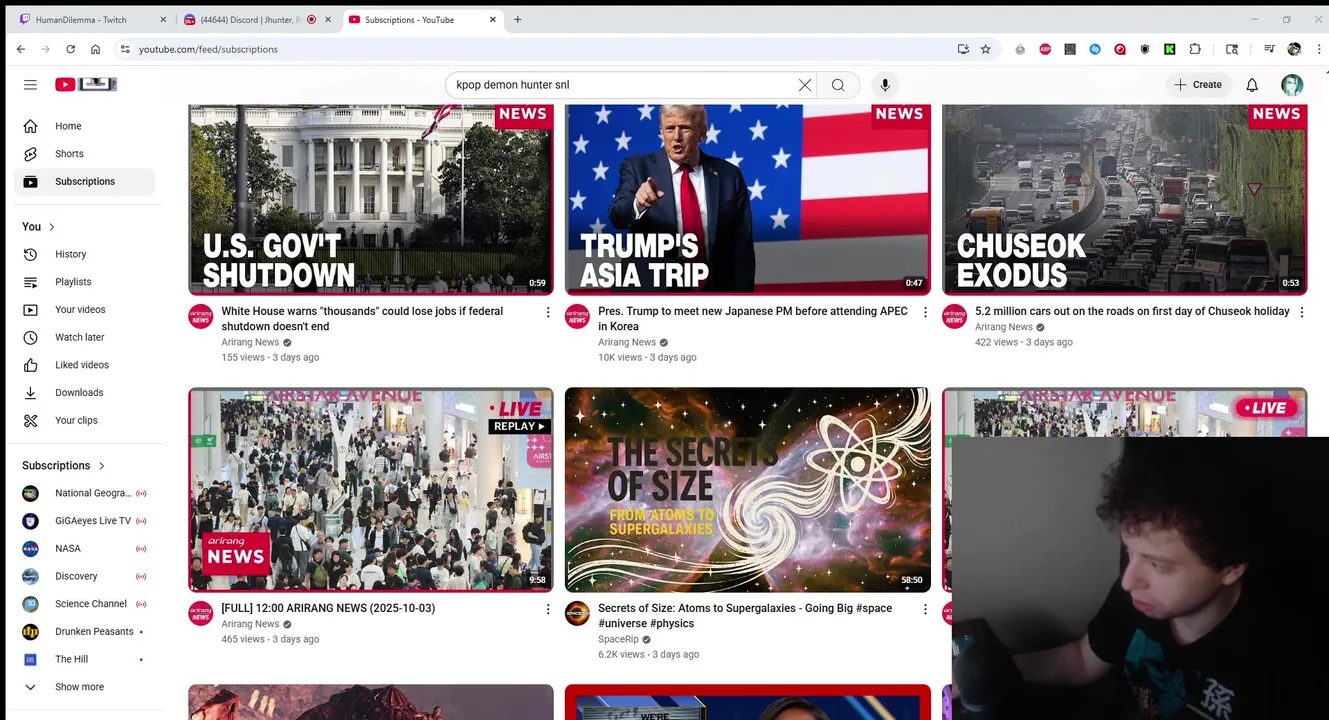Open Liked videos list

85,365
